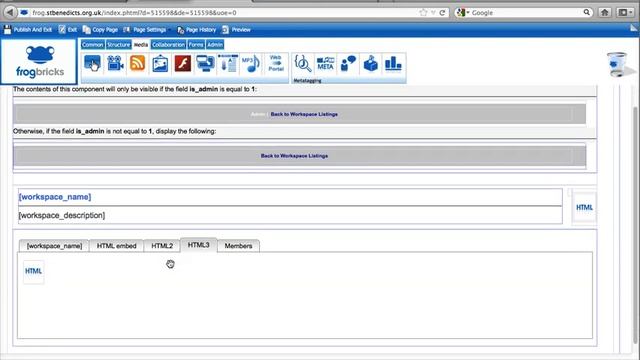Open the HTML embed tab

click(x=116, y=246)
